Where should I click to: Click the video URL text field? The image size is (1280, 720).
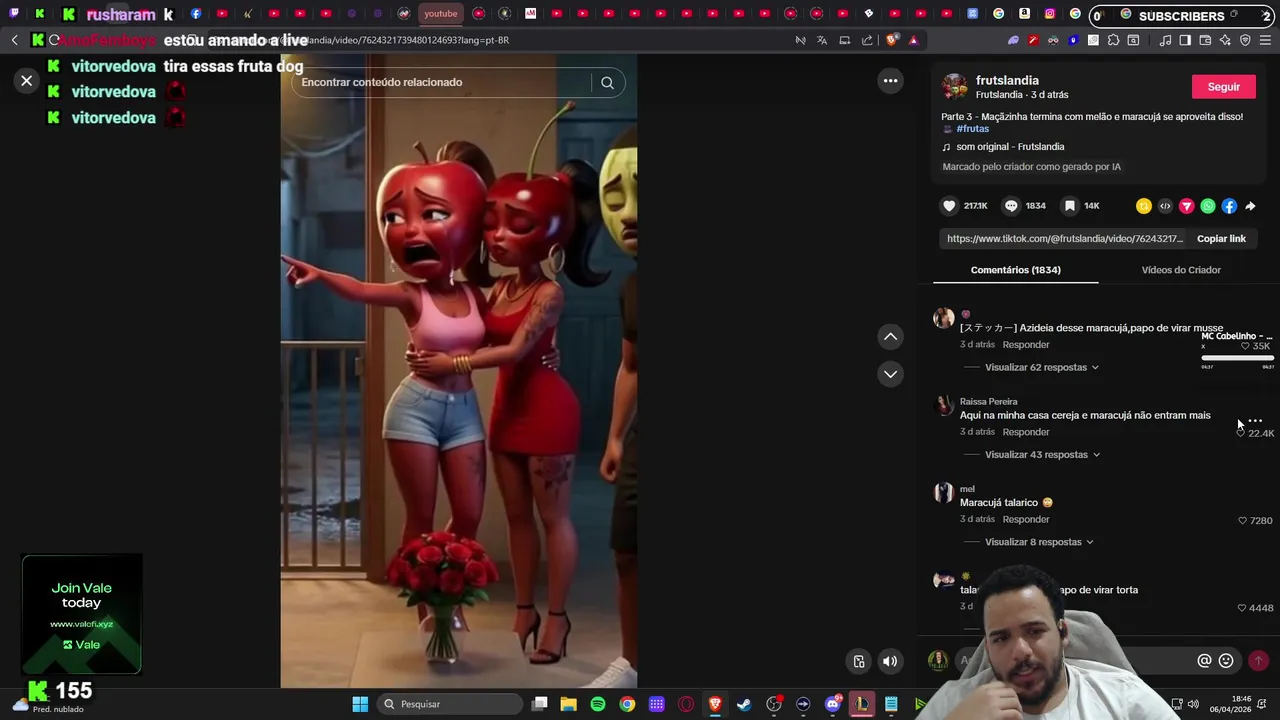point(1065,239)
